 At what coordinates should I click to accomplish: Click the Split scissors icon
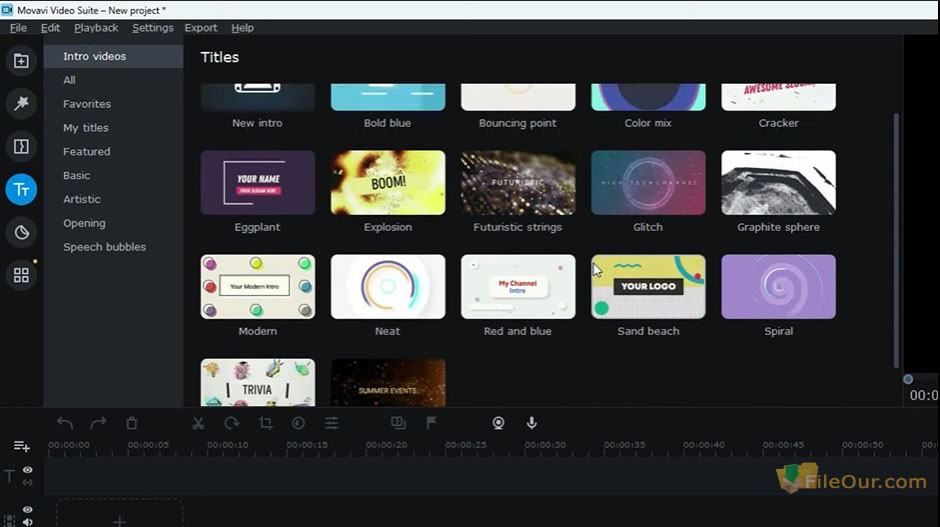[198, 423]
